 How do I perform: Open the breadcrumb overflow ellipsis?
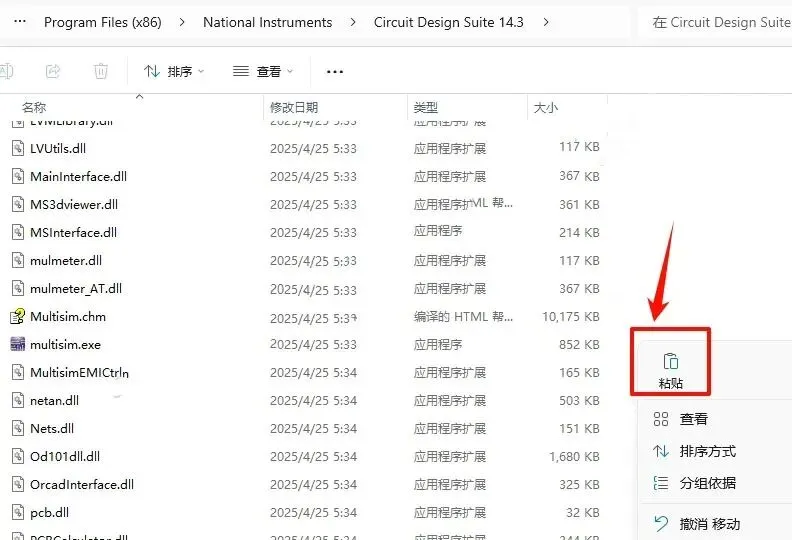[20, 22]
